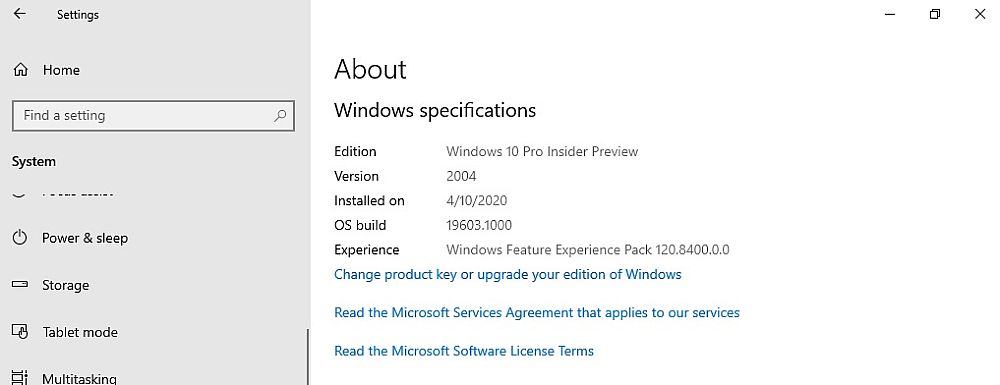The height and width of the screenshot is (385, 1000).
Task: Open the Power & sleep settings page
Action: tap(85, 238)
